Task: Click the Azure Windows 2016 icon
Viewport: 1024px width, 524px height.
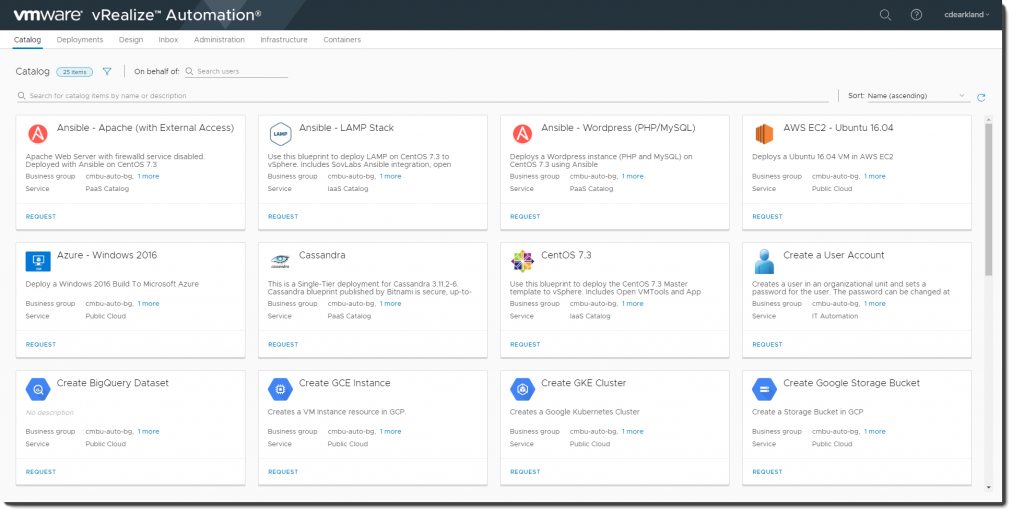Action: (x=38, y=261)
